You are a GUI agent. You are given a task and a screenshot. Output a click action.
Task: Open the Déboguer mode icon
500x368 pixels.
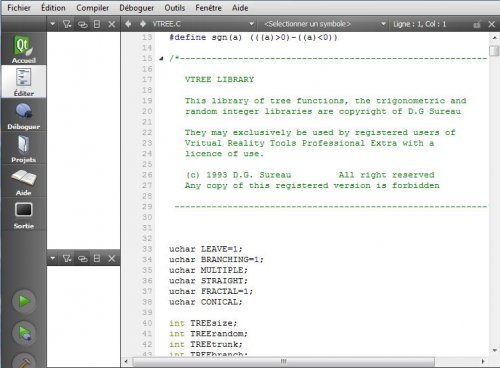[x=23, y=115]
